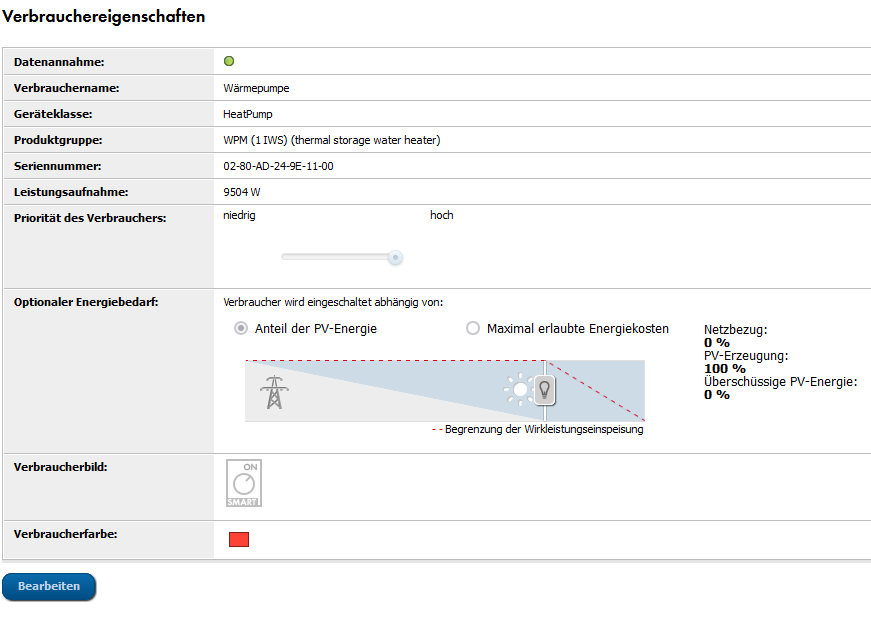Screen dimensions: 871x639
Task: Click the Wärmepumpe consumer name value
Action: pyautogui.click(x=256, y=88)
